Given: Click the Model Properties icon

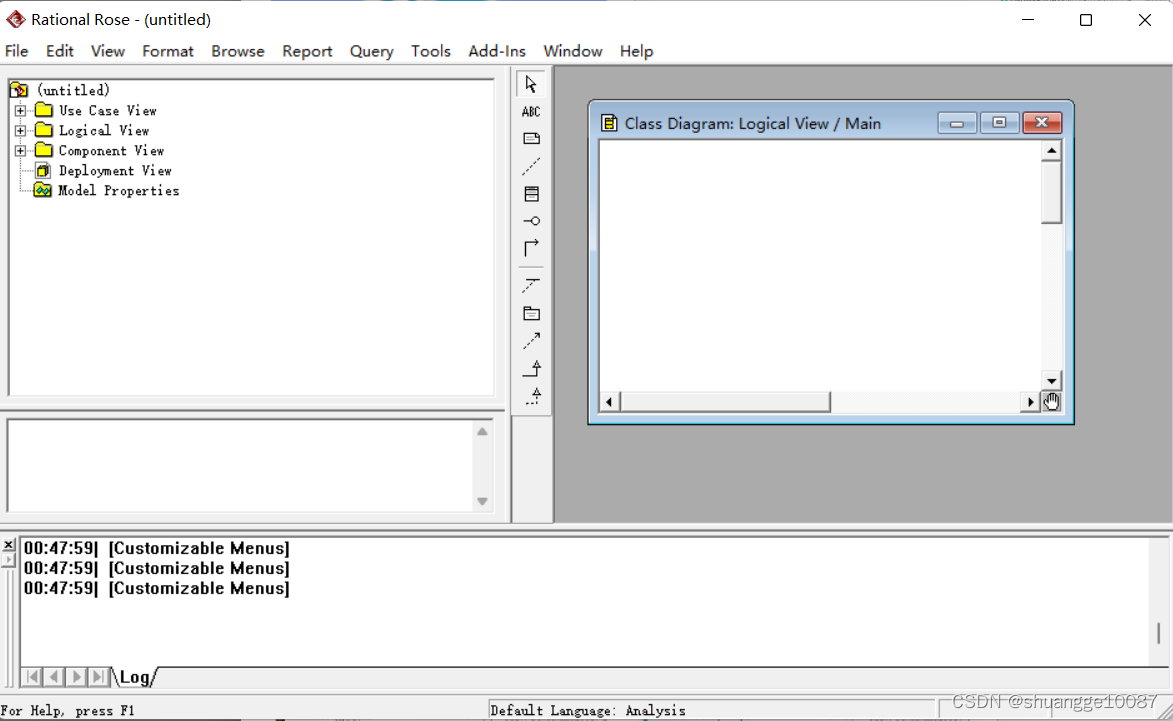Looking at the screenshot, I should point(43,191).
